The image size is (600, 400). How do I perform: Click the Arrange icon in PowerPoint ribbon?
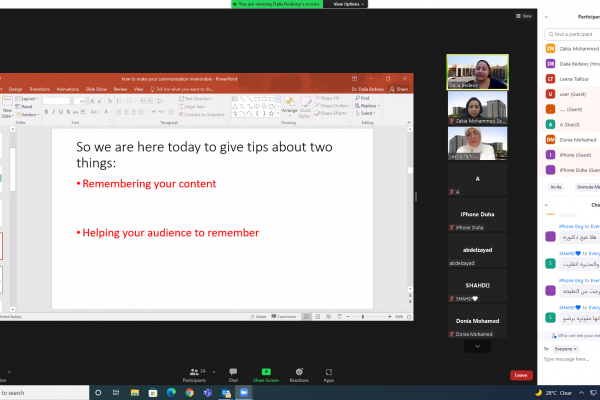289,106
